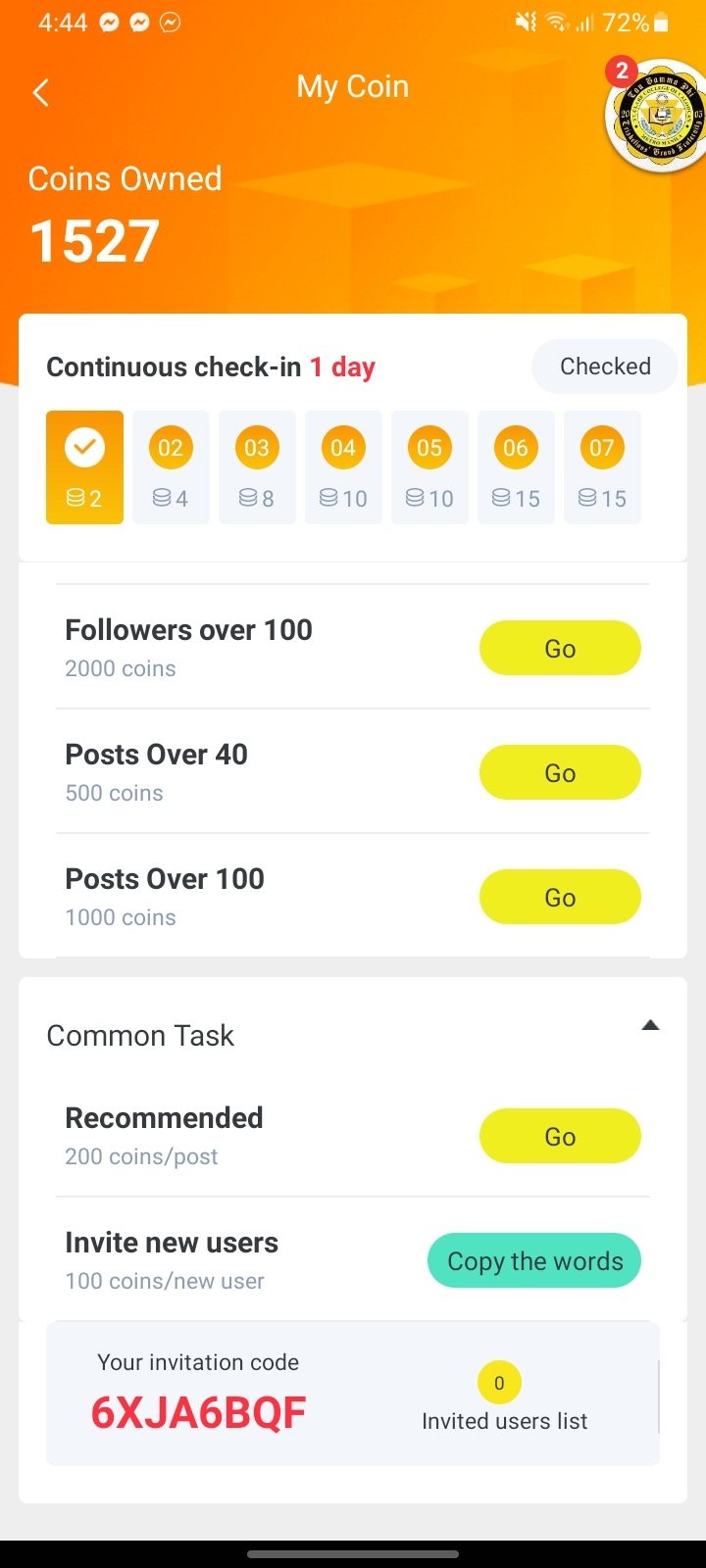
Task: Select day 02 check-in tile
Action: click(171, 467)
